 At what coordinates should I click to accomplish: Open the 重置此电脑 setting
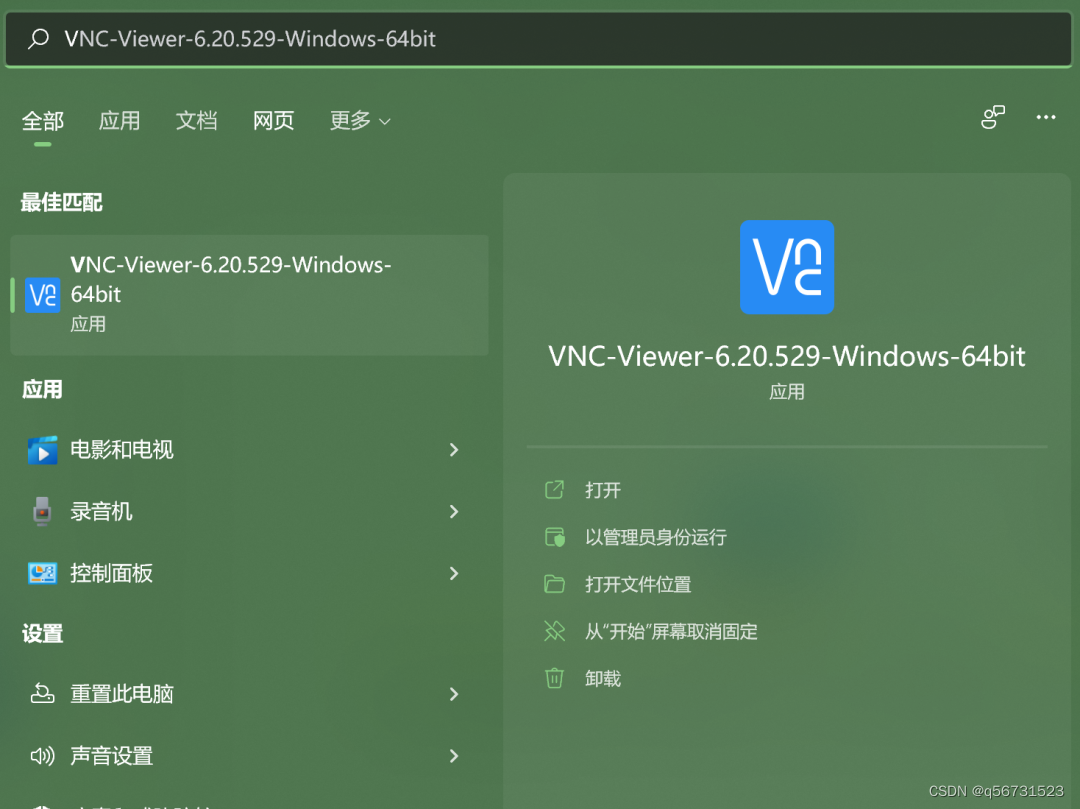coord(249,693)
